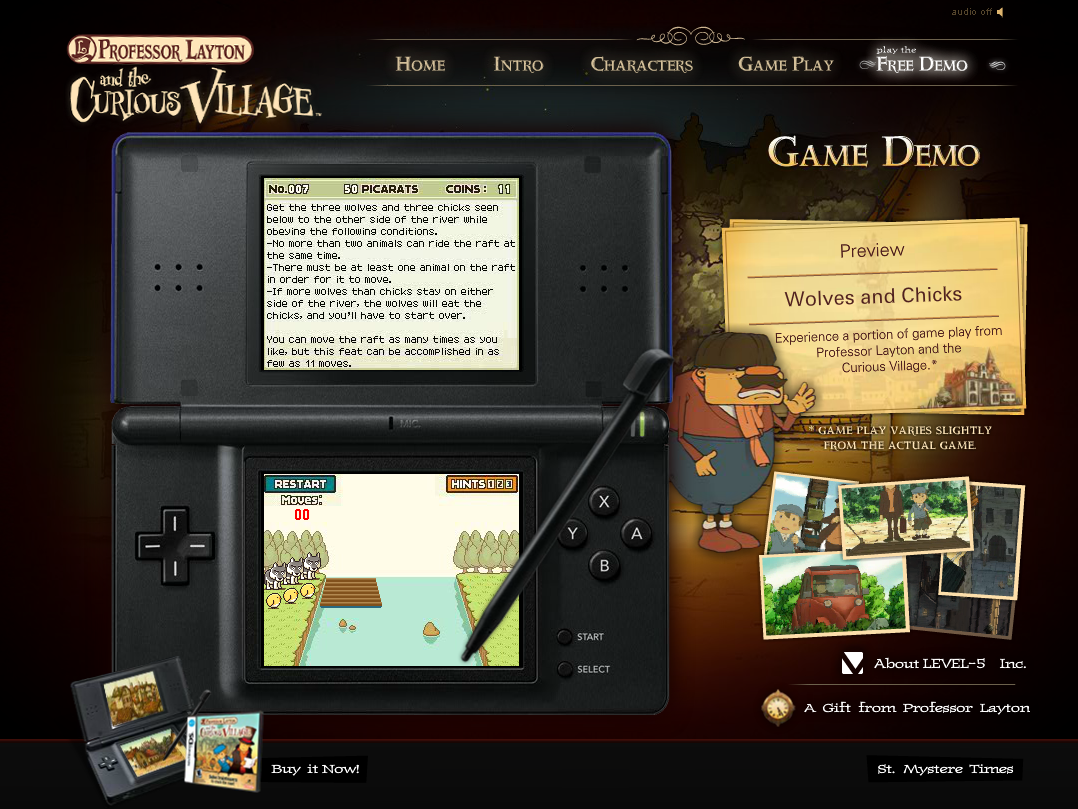Open hint 2 in the HINTS box
This screenshot has width=1078, height=809.
[x=500, y=484]
